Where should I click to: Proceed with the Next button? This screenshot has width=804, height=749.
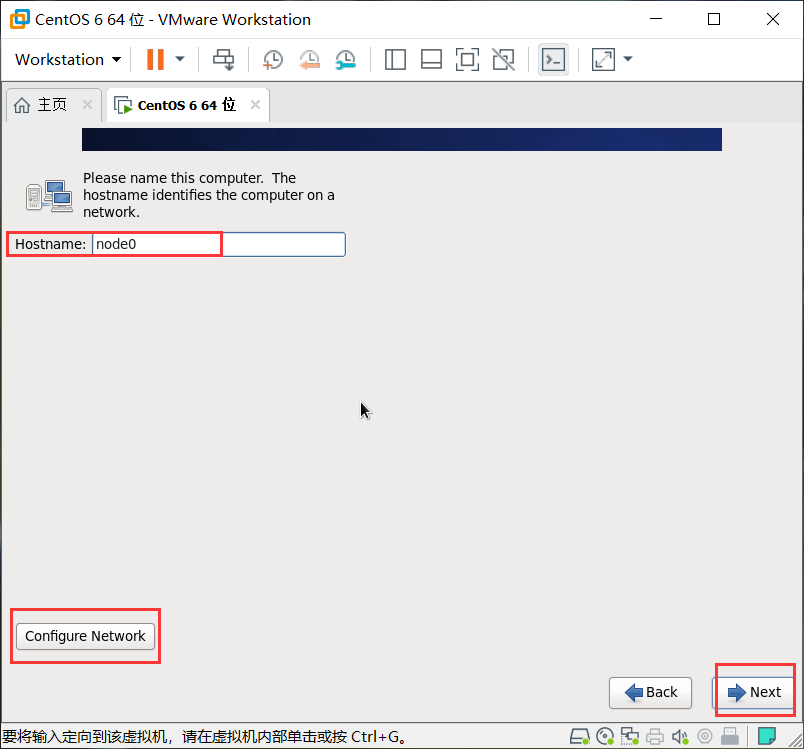click(x=754, y=693)
